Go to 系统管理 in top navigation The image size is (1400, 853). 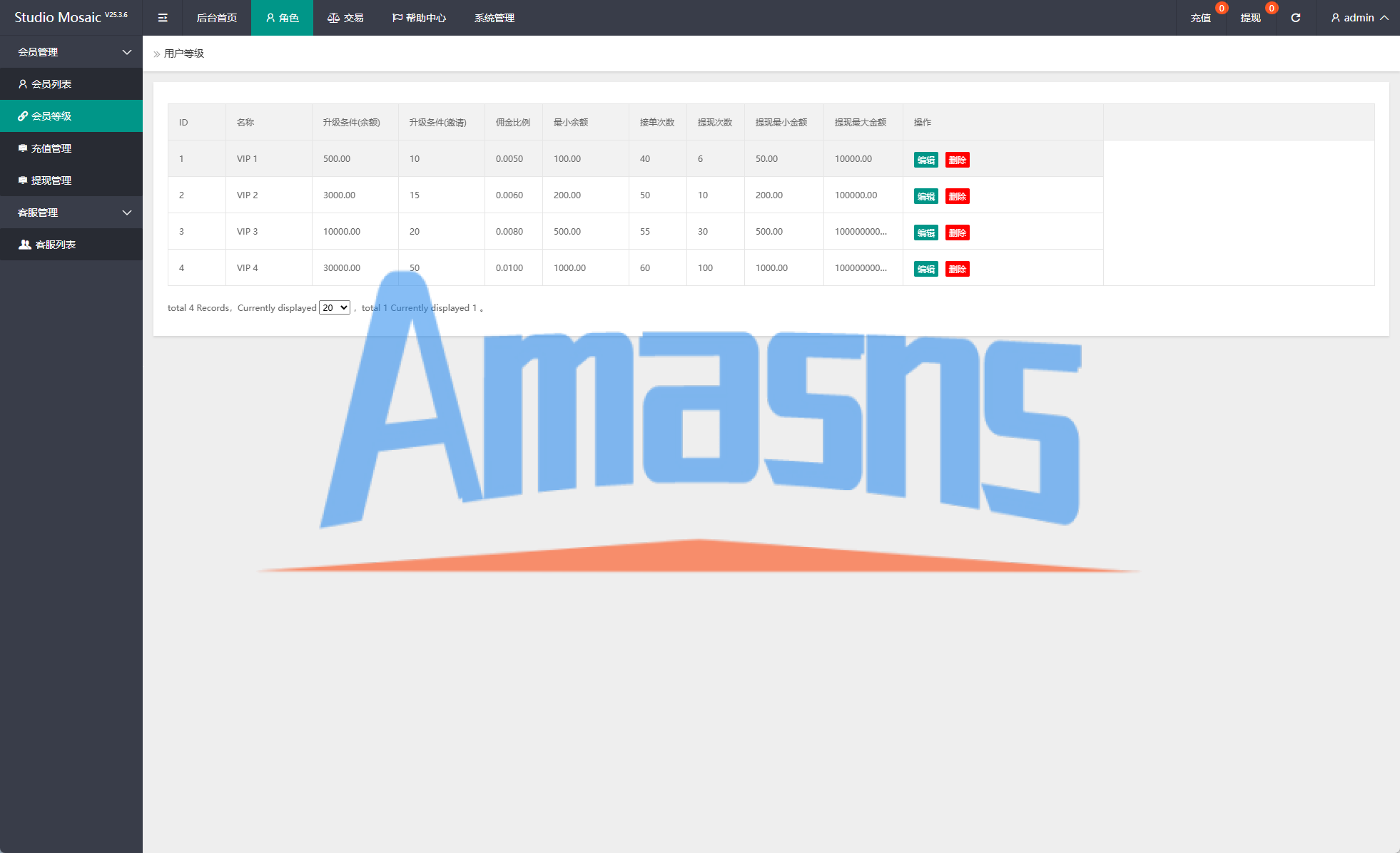point(494,18)
